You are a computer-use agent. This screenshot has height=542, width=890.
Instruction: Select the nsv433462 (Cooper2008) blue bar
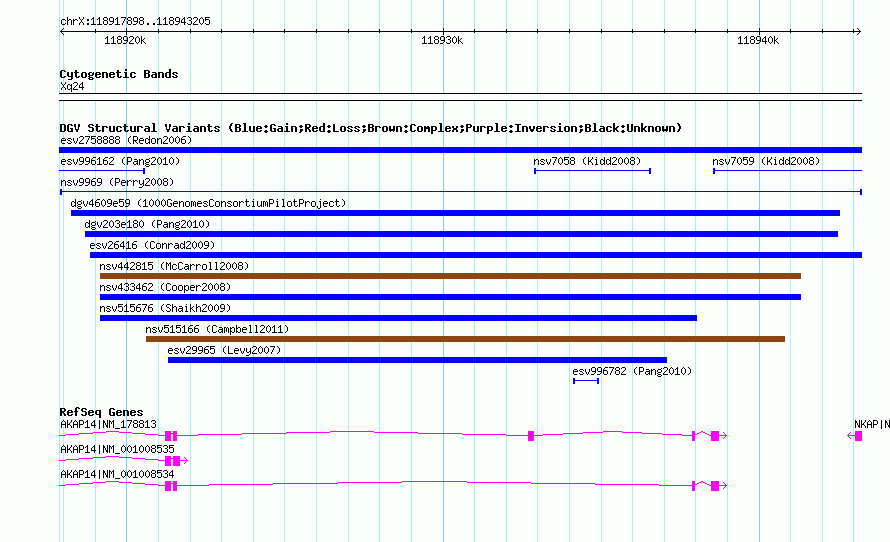(x=450, y=297)
